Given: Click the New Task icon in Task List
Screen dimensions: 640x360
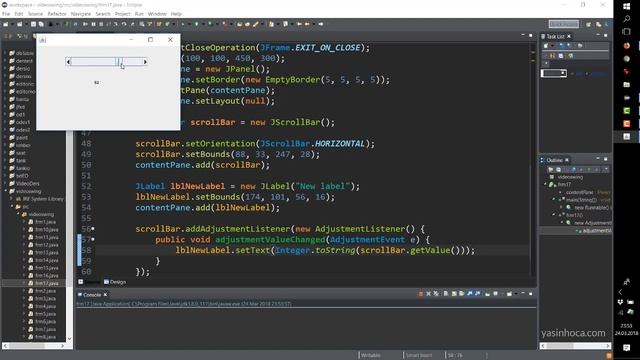Looking at the screenshot, I should click(x=546, y=45).
